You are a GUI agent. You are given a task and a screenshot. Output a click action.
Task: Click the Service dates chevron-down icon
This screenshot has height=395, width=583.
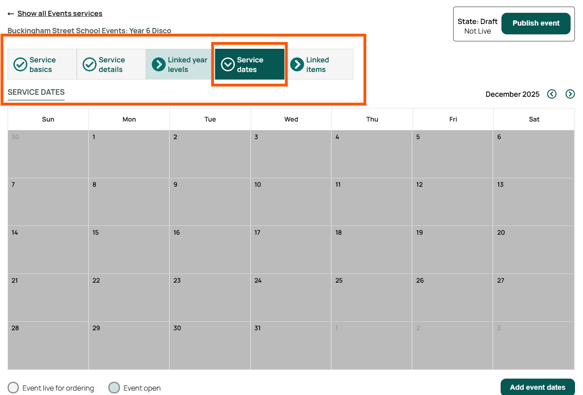[x=228, y=64]
